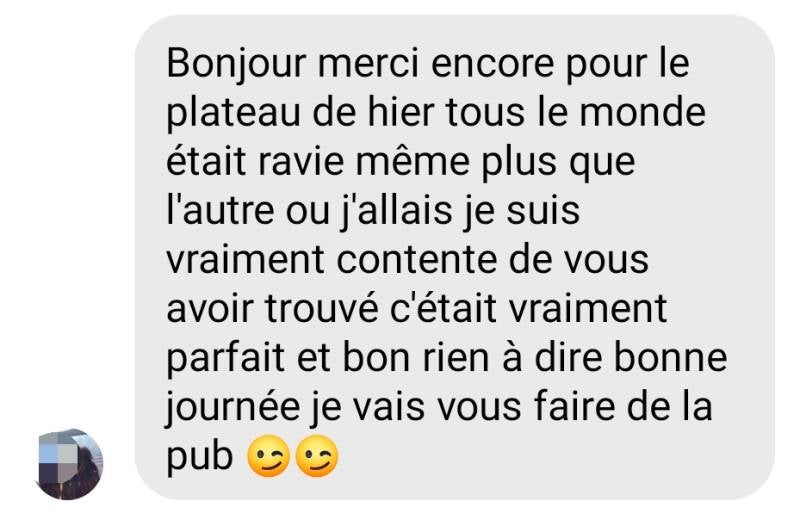Click the word "Bonjour" in the message

(237, 65)
